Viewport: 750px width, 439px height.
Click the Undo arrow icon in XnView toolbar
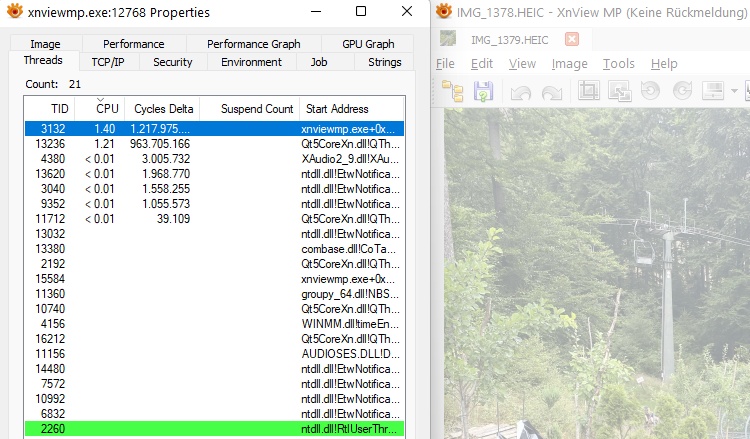521,91
